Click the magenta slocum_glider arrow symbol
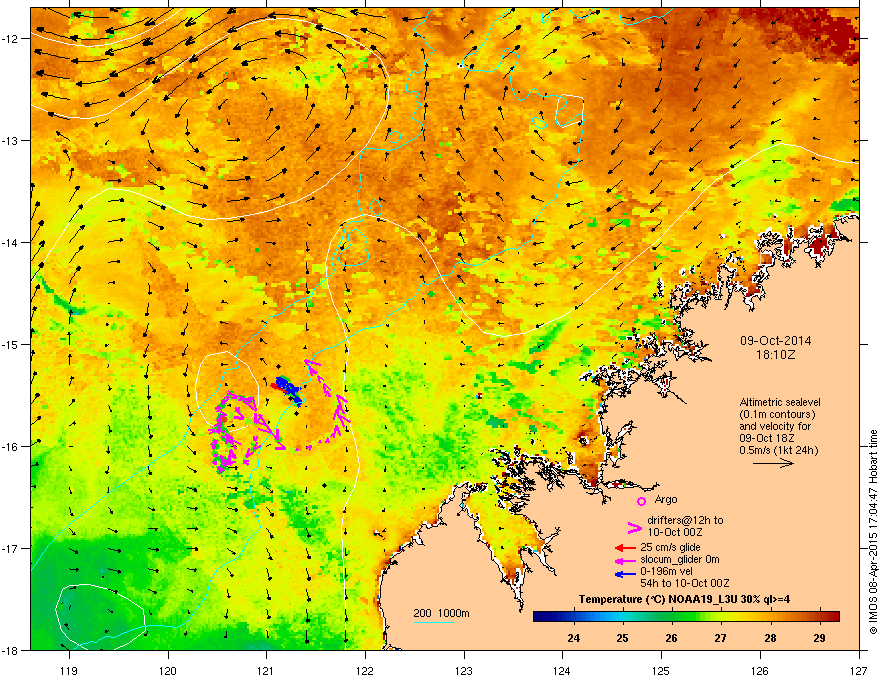 625,560
